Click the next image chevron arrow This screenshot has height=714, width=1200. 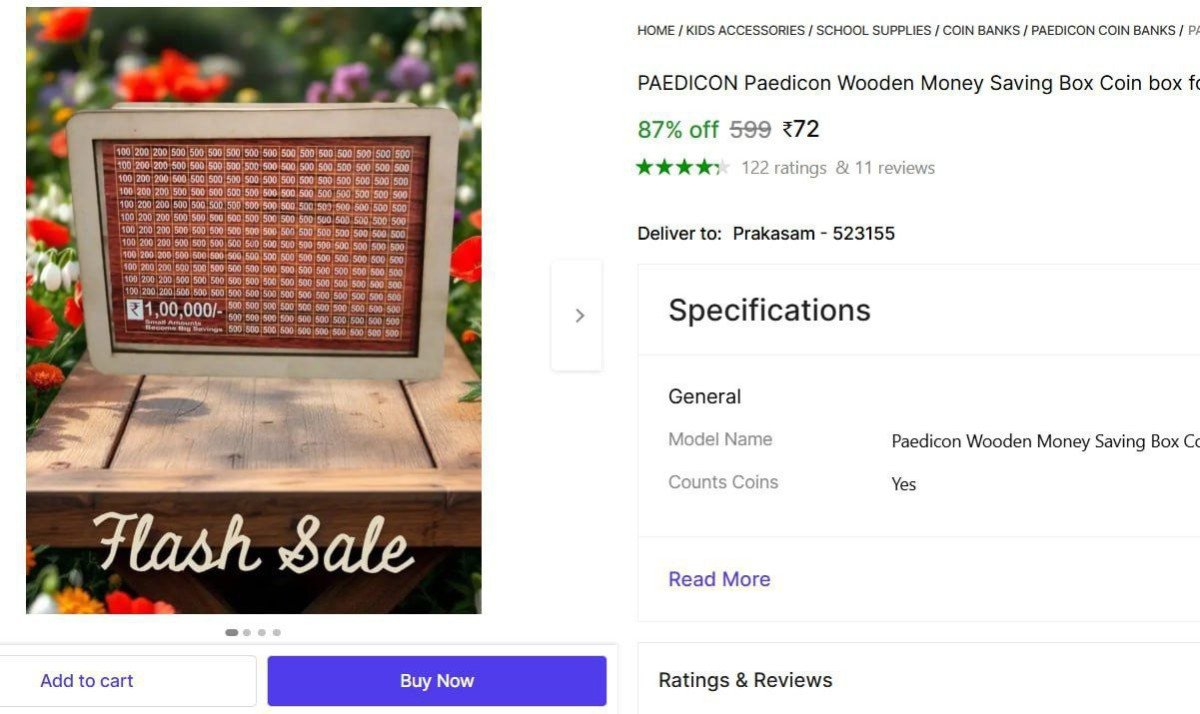(x=578, y=316)
